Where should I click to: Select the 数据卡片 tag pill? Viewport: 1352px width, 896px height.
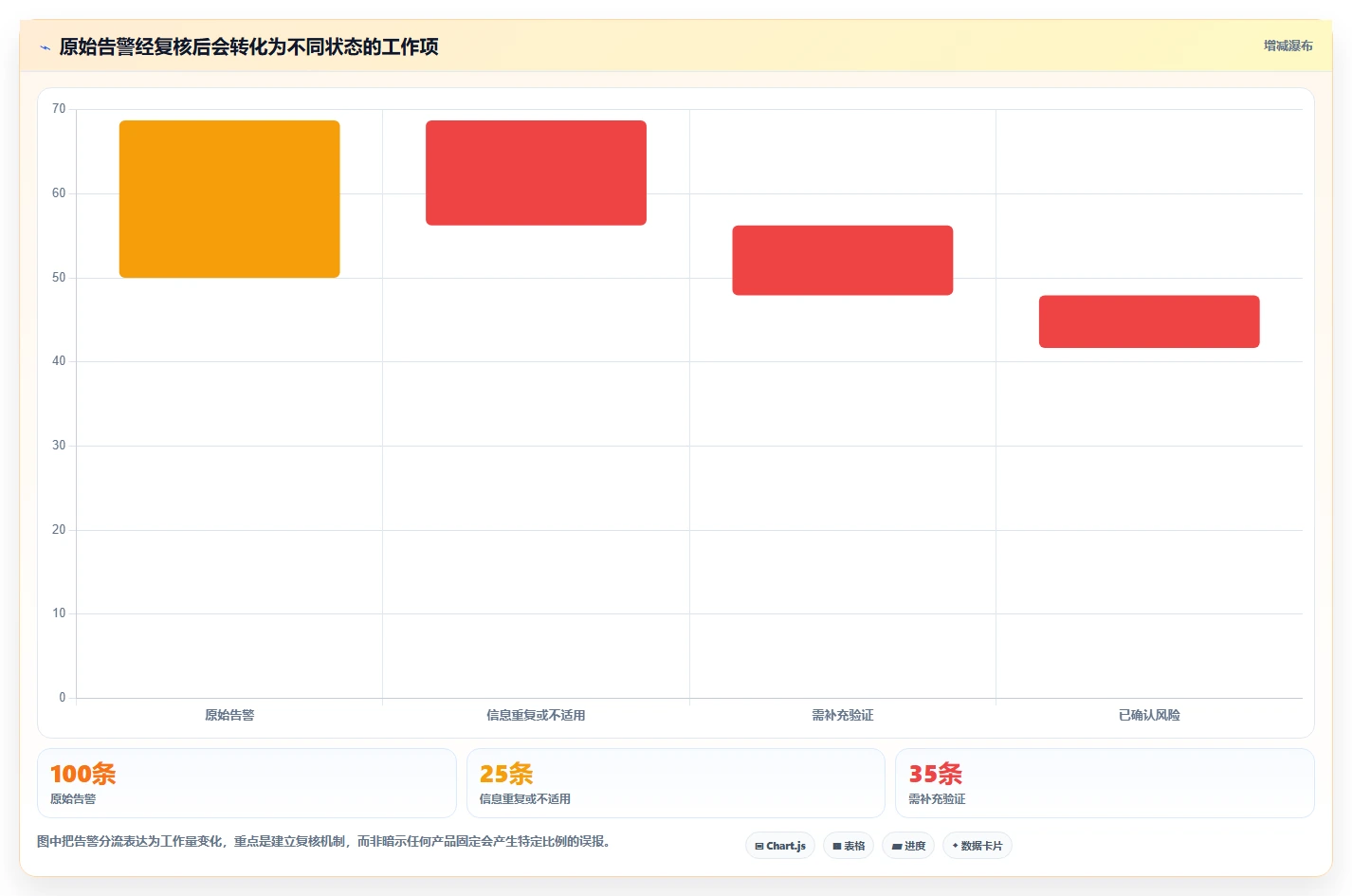coord(977,846)
